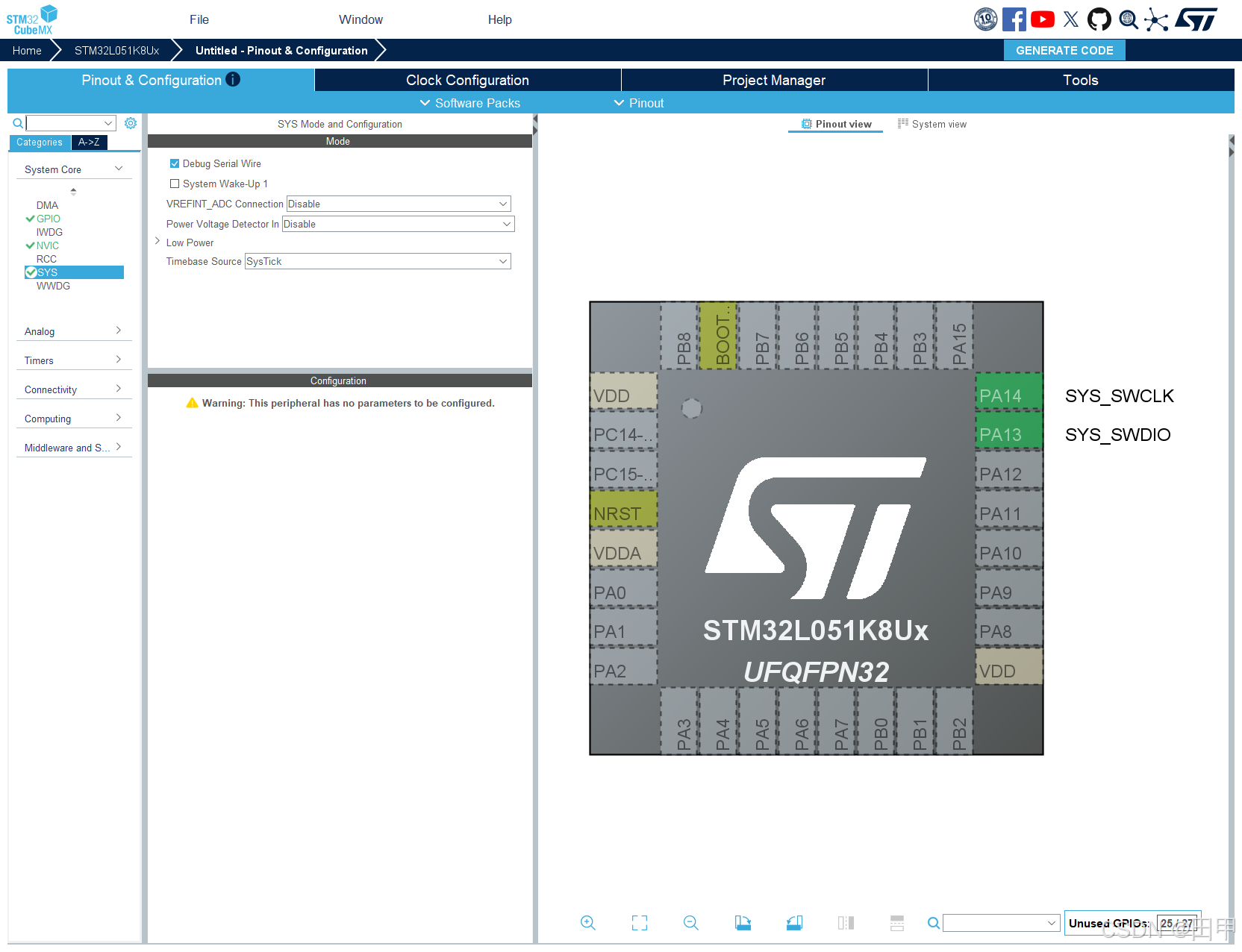
Task: Click the ST logo in the header
Action: (x=1196, y=19)
